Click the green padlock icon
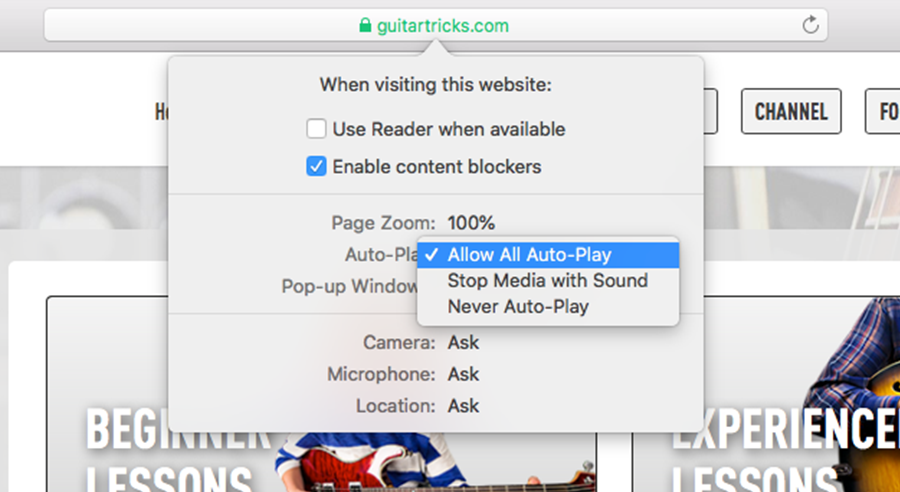Image resolution: width=900 pixels, height=492 pixels. pos(364,25)
